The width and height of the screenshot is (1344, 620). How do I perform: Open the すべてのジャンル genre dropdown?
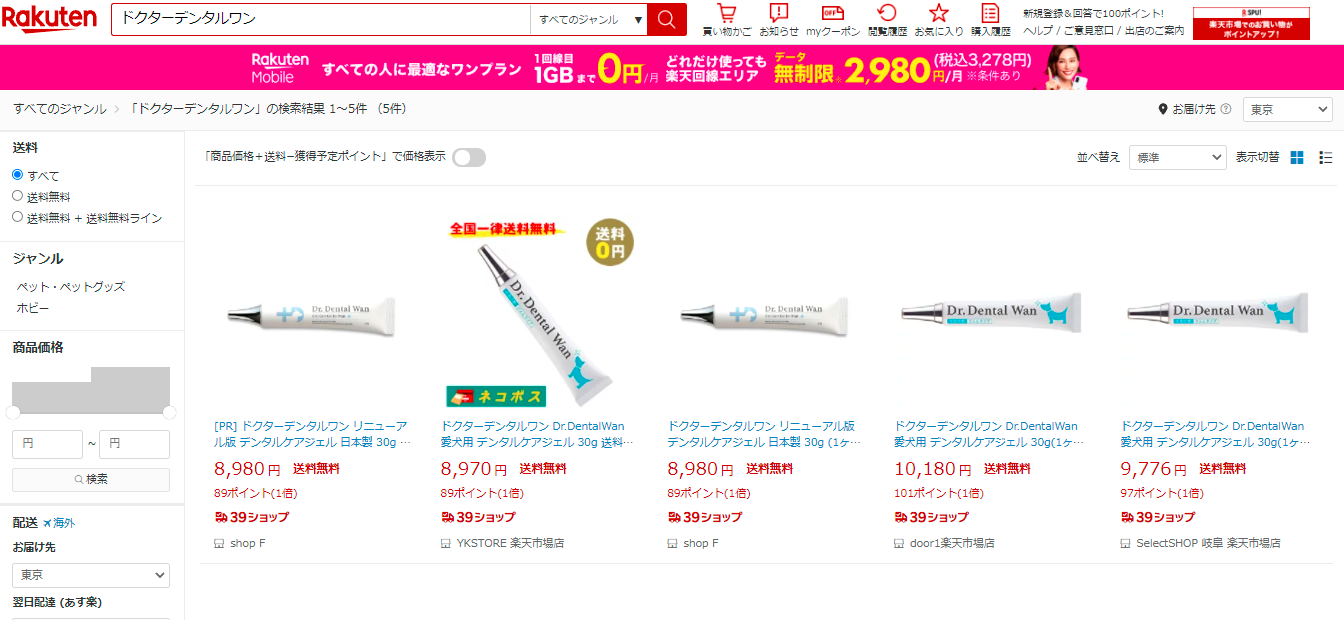pyautogui.click(x=589, y=19)
